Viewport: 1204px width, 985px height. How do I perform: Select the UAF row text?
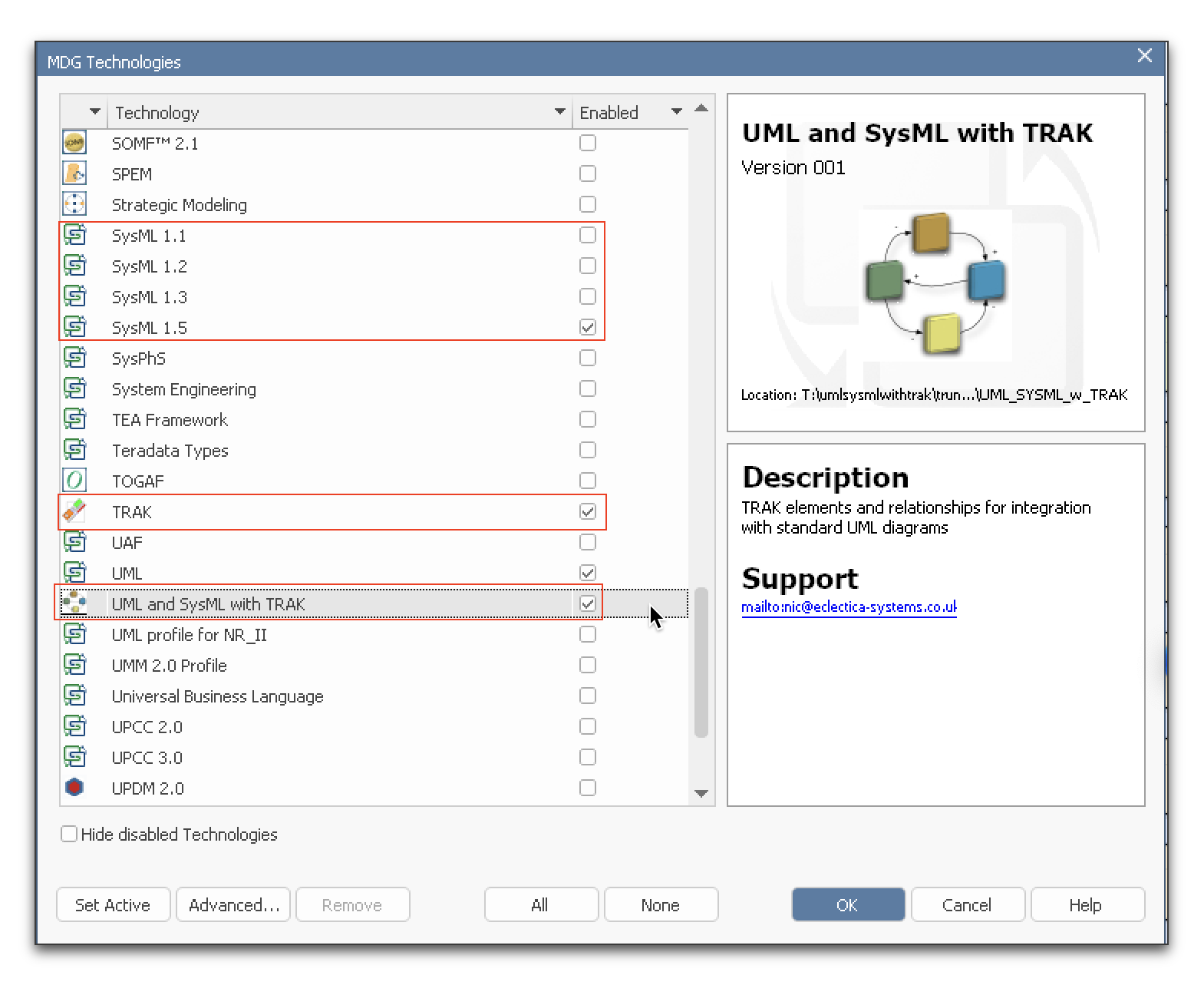tap(127, 543)
